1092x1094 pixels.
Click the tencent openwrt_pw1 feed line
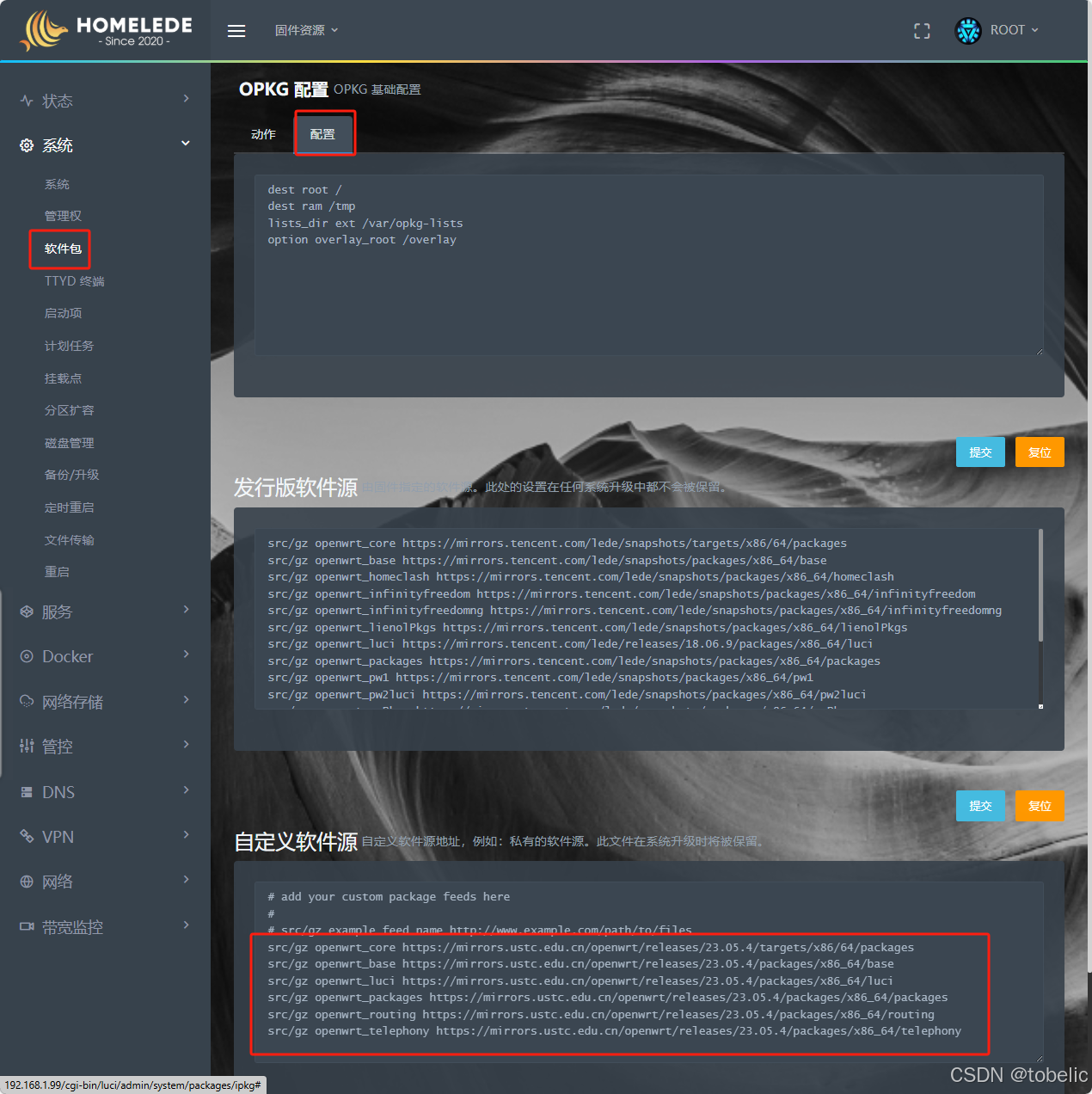tap(540, 678)
